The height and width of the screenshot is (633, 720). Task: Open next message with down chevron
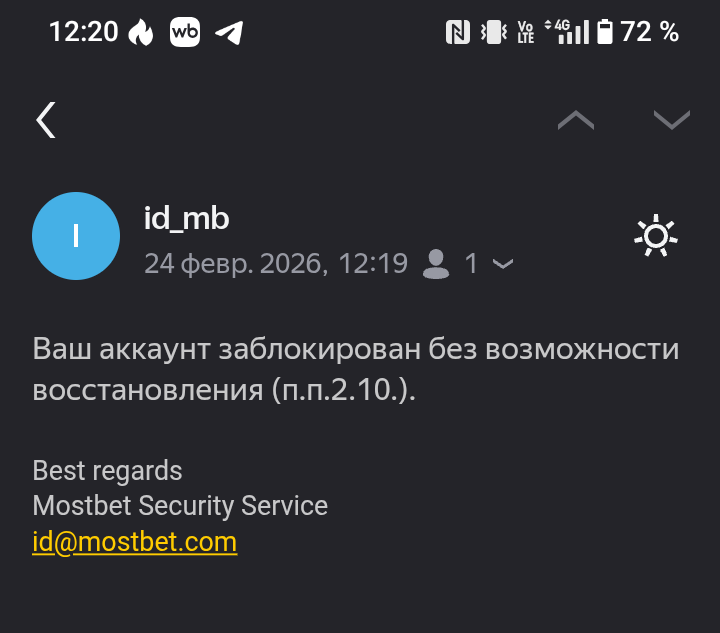tap(671, 120)
